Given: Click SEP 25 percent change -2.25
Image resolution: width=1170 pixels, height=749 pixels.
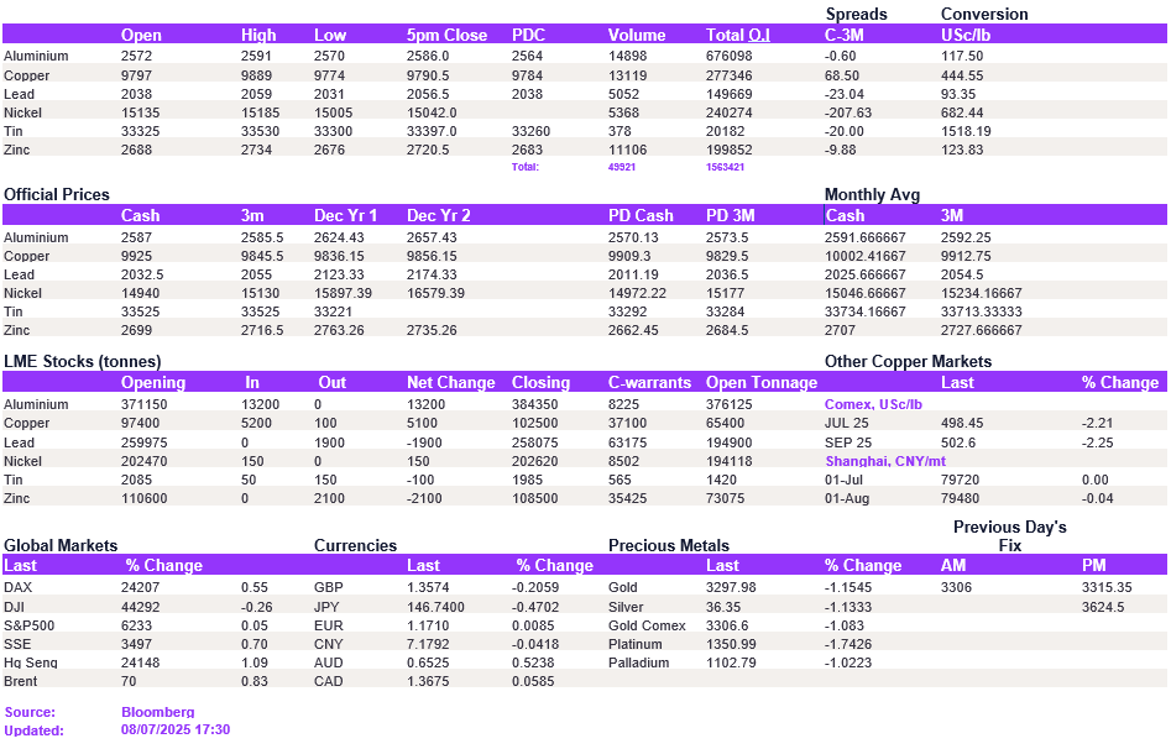Looking at the screenshot, I should [1097, 442].
